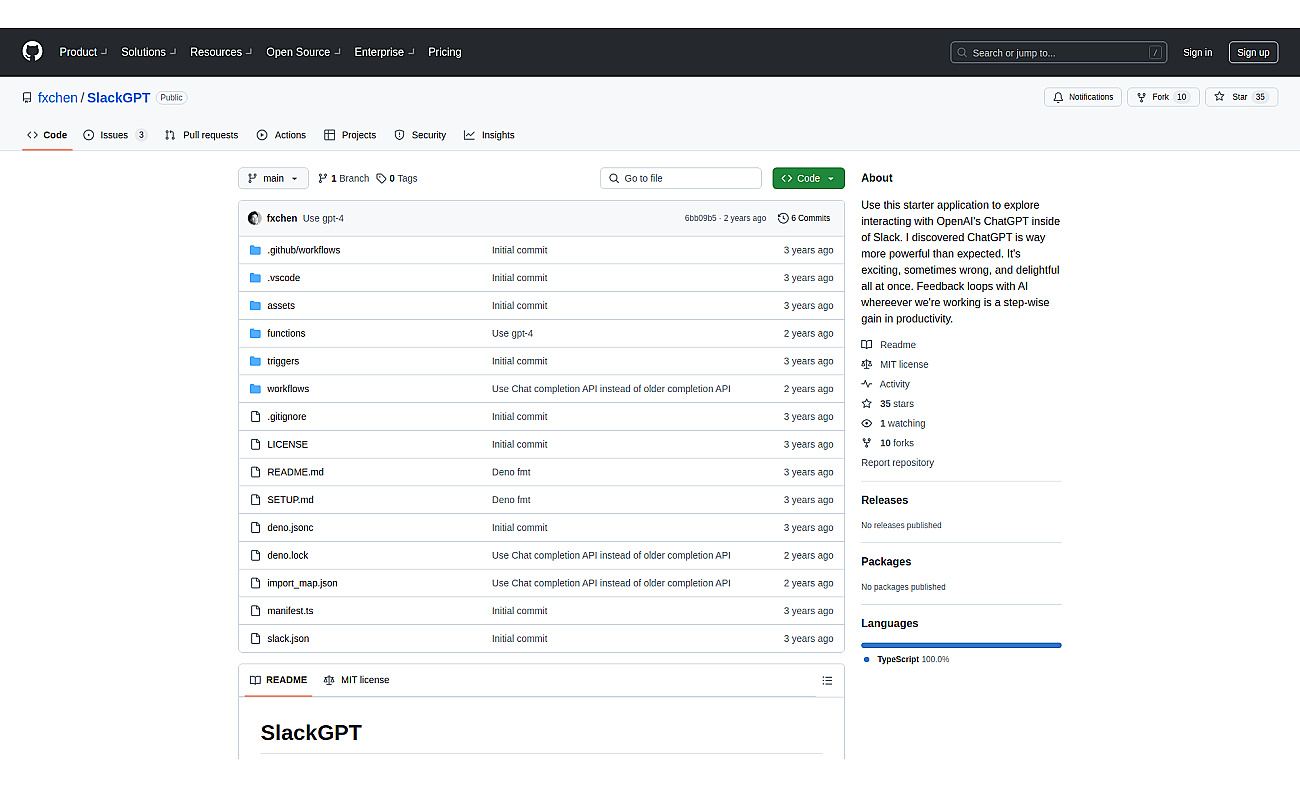The height and width of the screenshot is (788, 1300).
Task: Open the workflows folder
Action: click(288, 389)
